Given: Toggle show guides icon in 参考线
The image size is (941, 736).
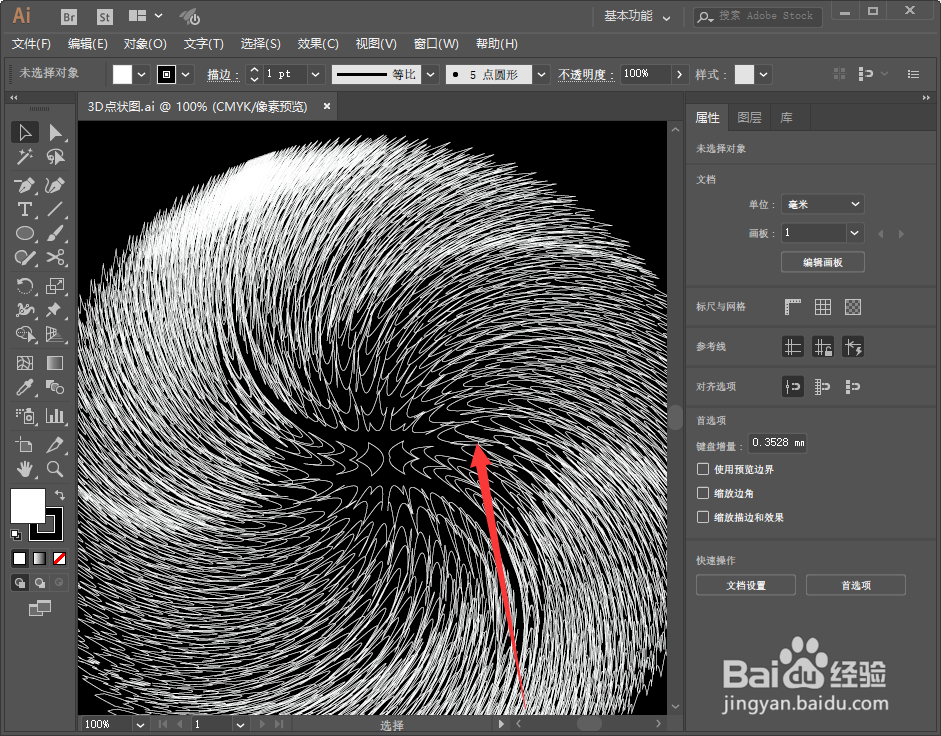Looking at the screenshot, I should tap(793, 347).
